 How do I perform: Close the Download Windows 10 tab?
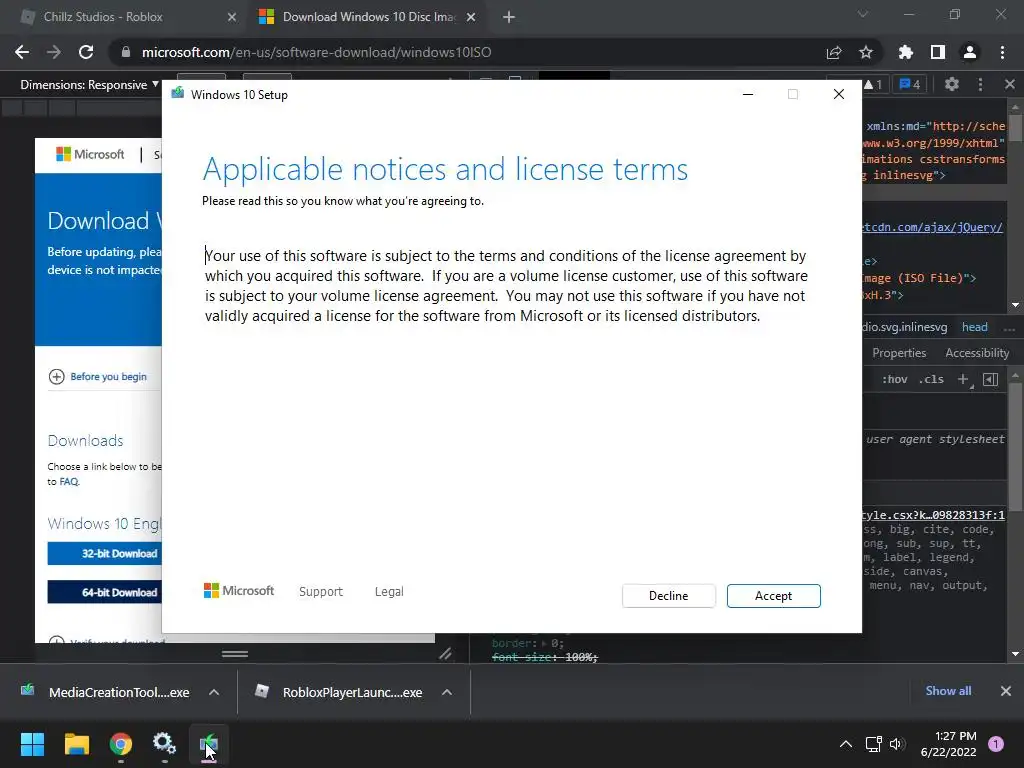pos(471,18)
